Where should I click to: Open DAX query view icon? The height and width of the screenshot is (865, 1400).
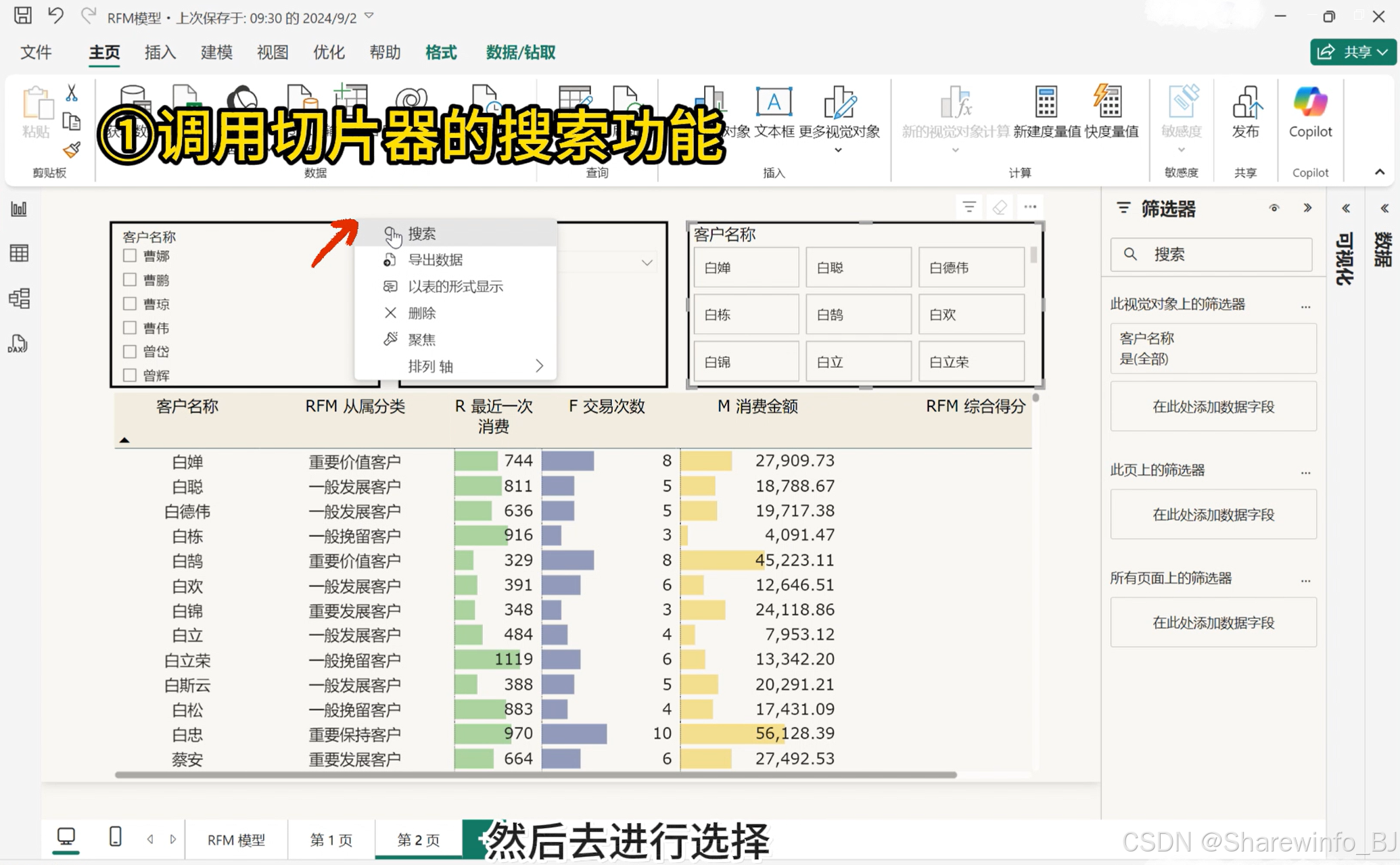18,344
